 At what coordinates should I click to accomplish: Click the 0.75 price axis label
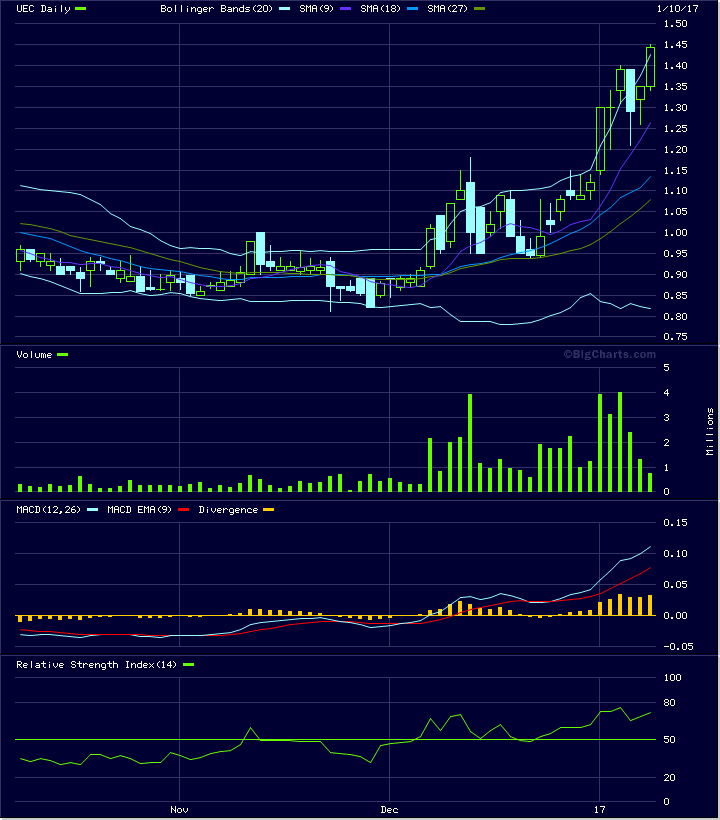676,337
